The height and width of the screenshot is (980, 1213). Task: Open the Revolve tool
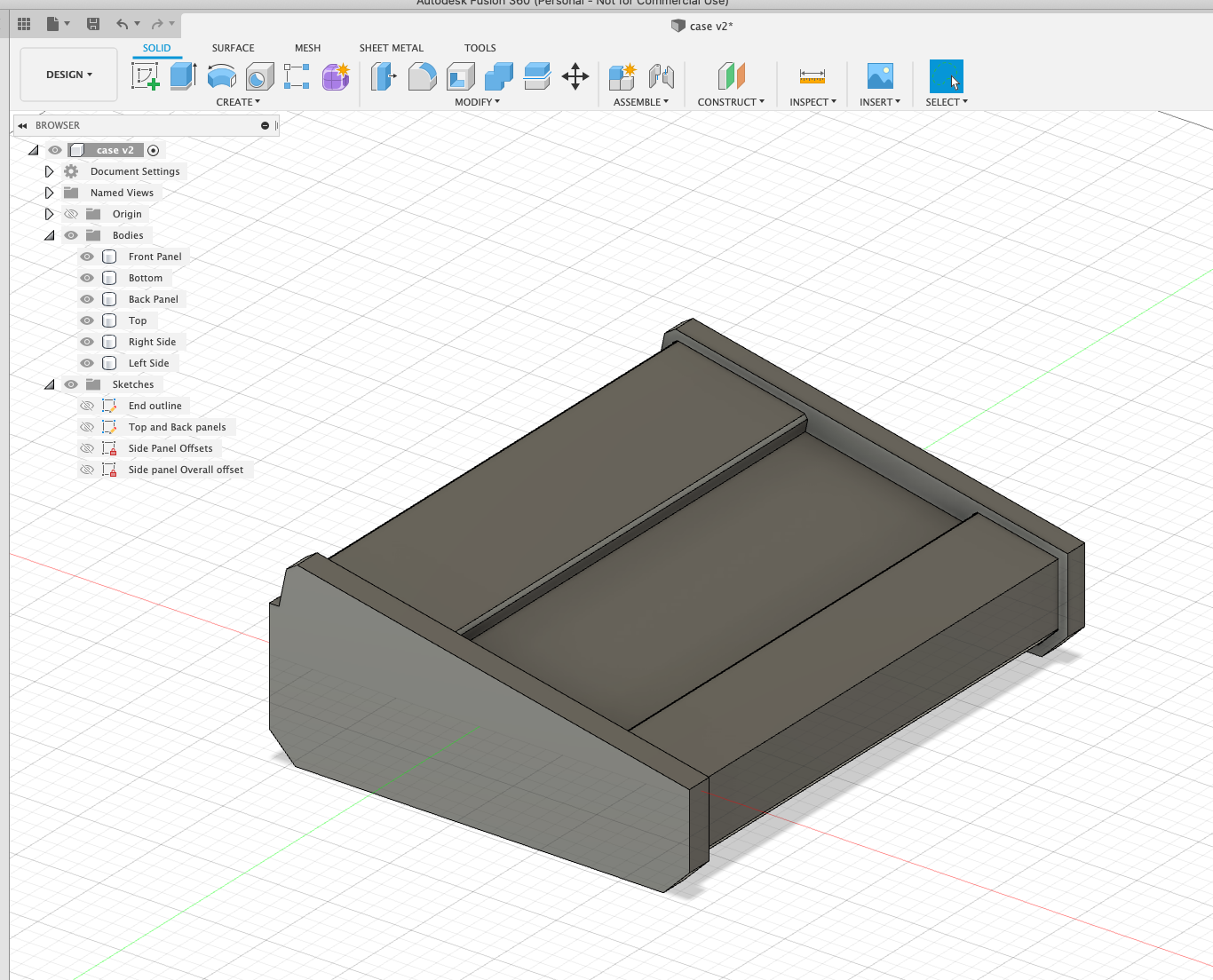(x=221, y=76)
